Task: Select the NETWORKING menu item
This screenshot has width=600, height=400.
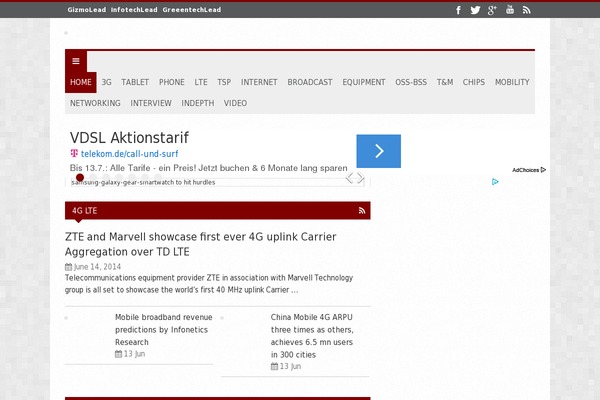Action: [95, 103]
